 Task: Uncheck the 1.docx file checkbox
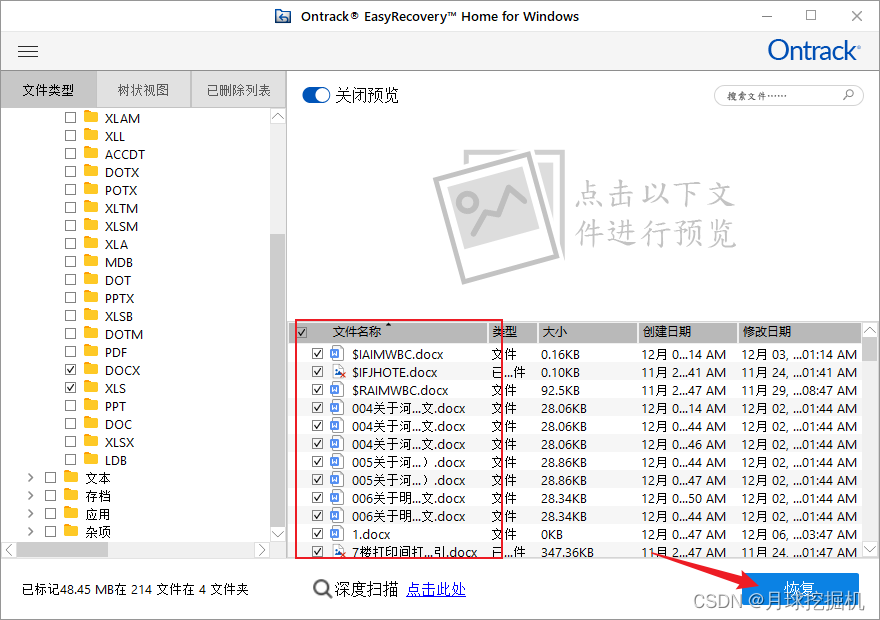317,533
